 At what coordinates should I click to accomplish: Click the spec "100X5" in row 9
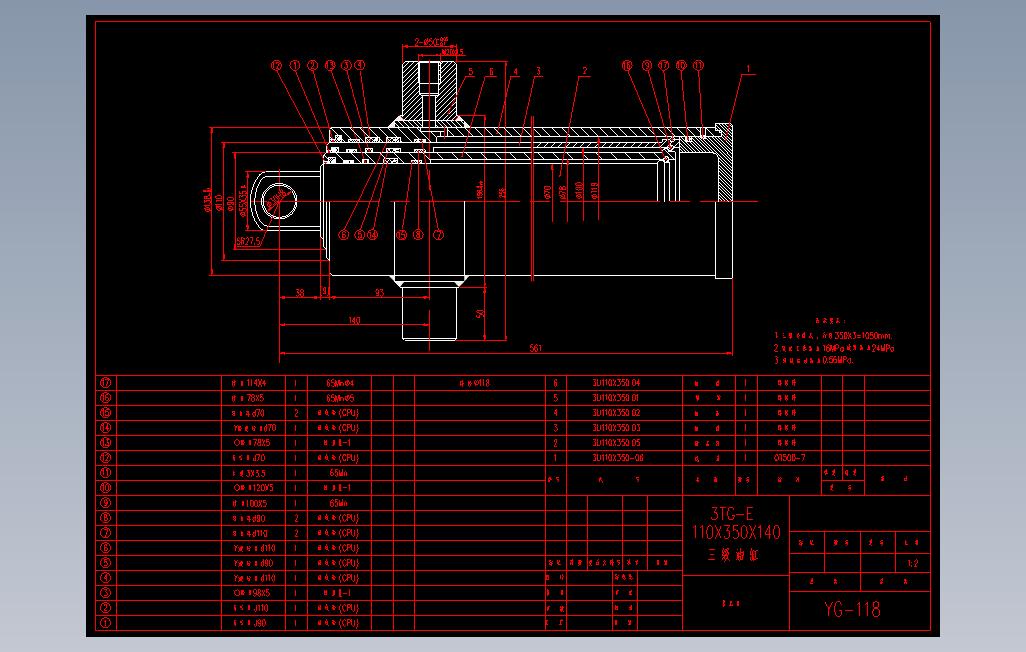click(256, 503)
